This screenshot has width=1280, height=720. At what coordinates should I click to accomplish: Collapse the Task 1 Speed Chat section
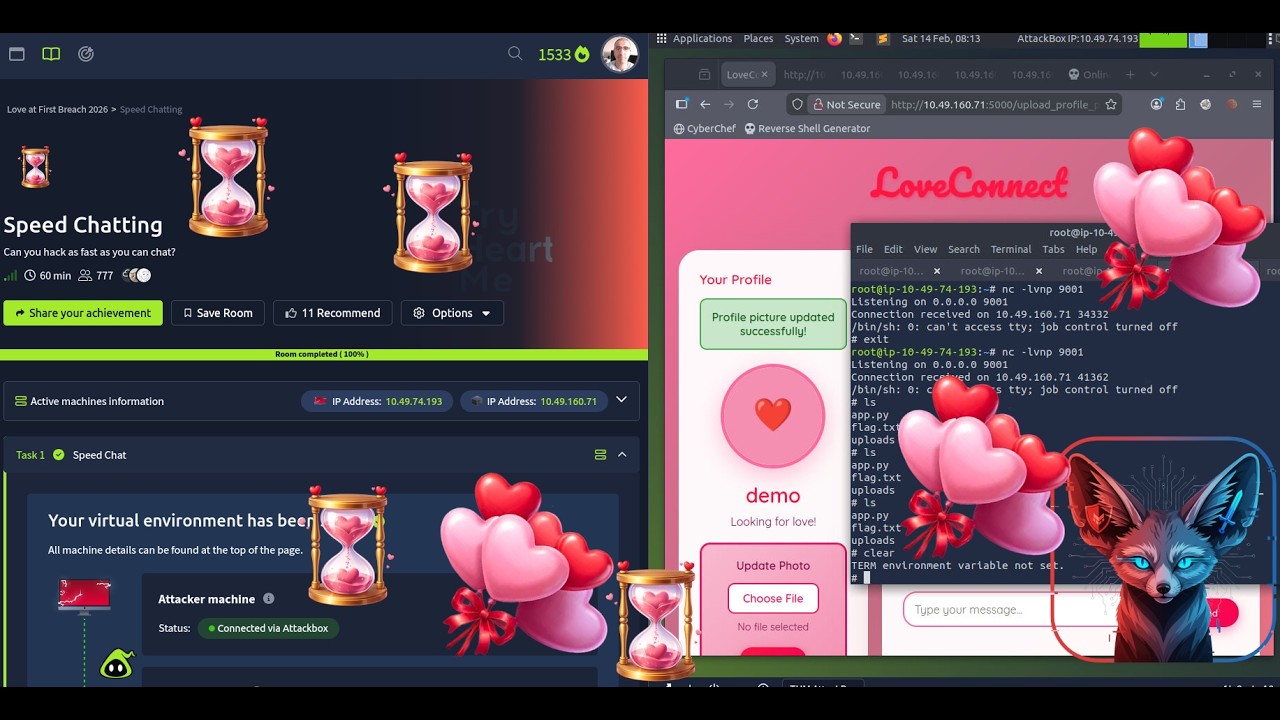622,455
